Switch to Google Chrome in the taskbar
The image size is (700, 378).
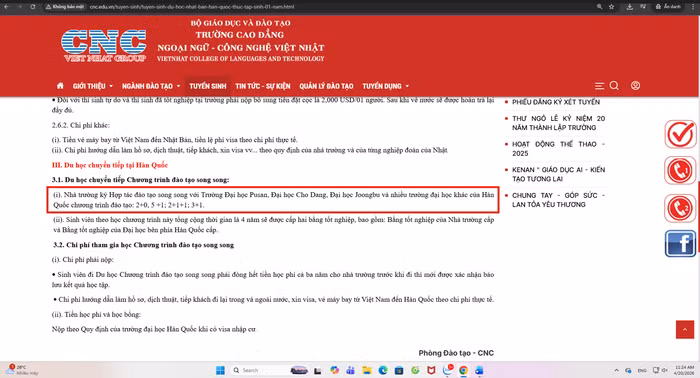click(463, 370)
